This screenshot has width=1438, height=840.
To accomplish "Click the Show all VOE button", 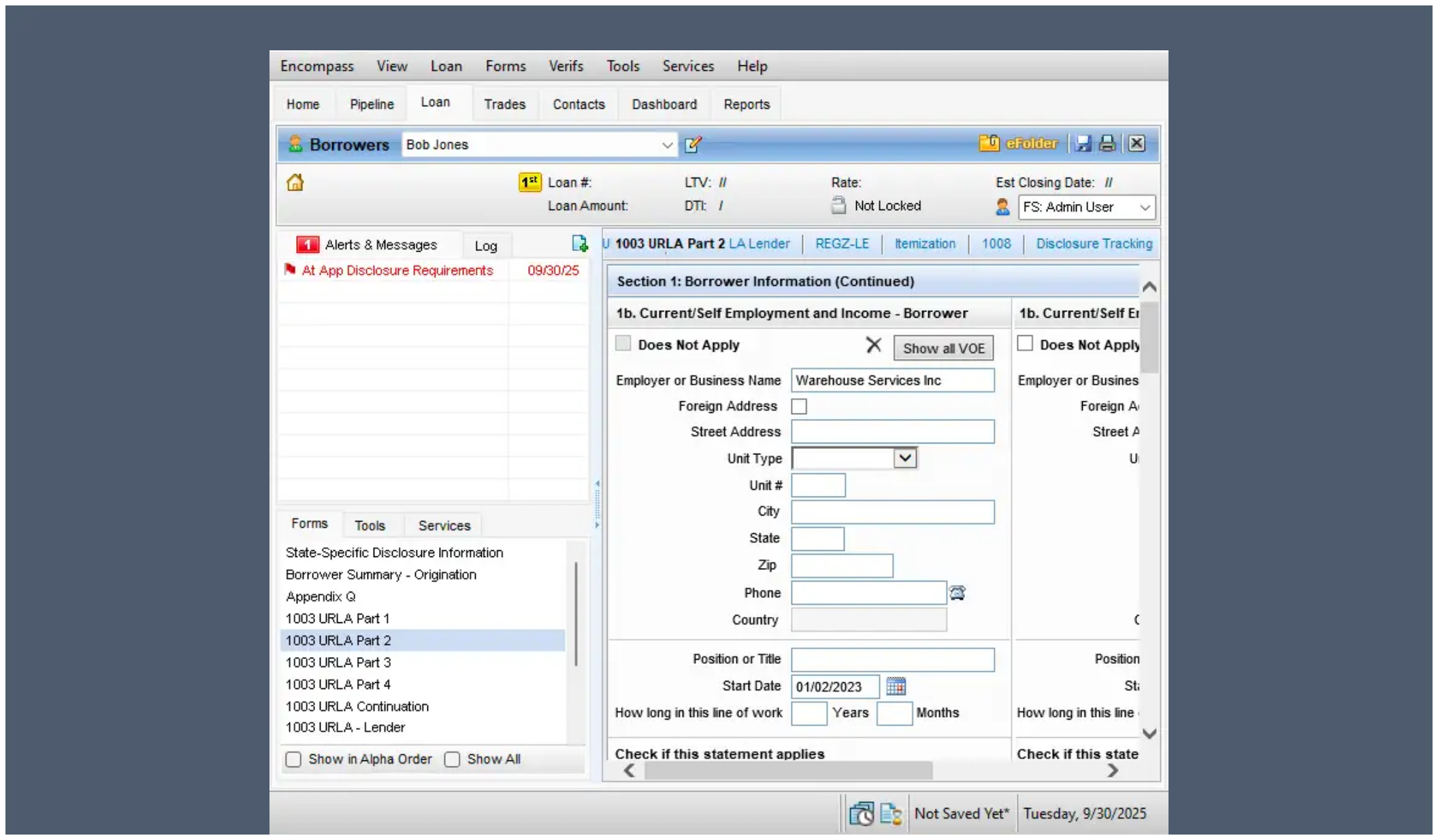I will coord(943,348).
